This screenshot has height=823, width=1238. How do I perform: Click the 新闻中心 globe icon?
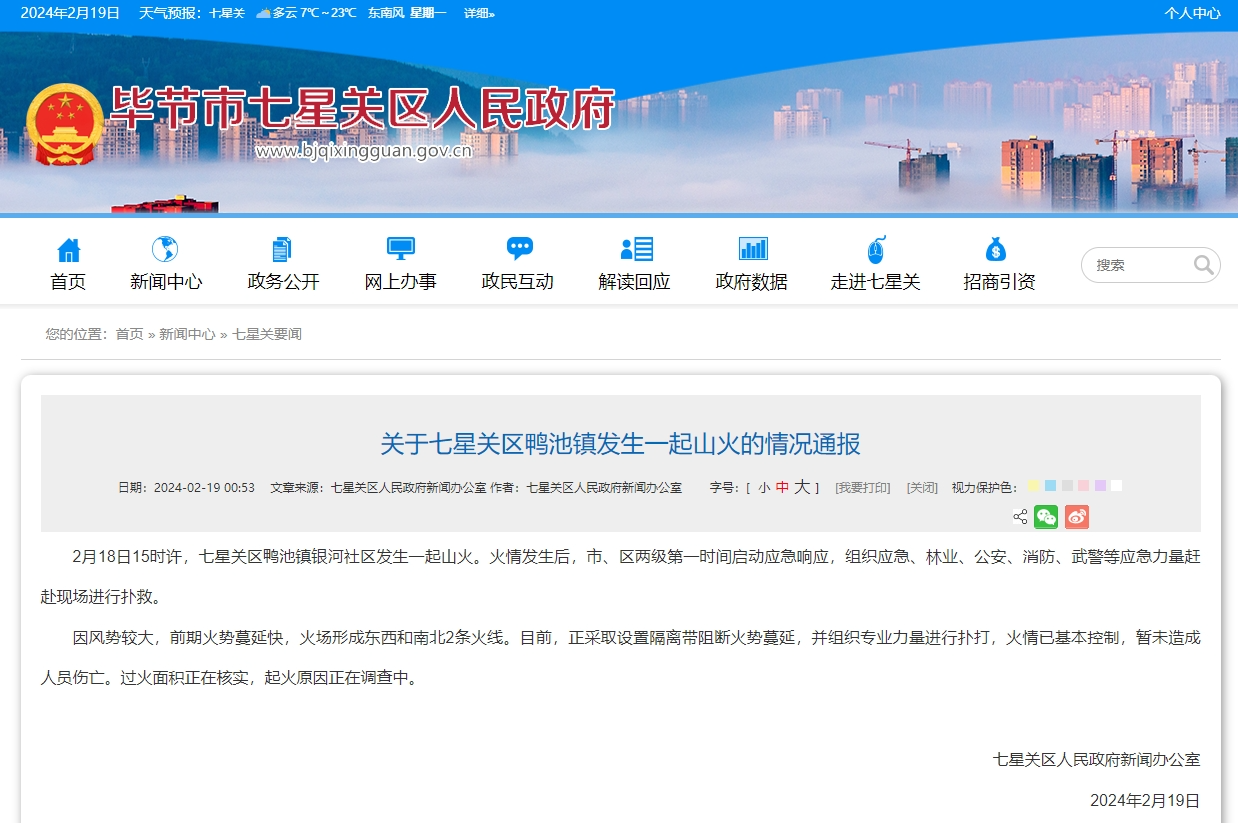(166, 247)
